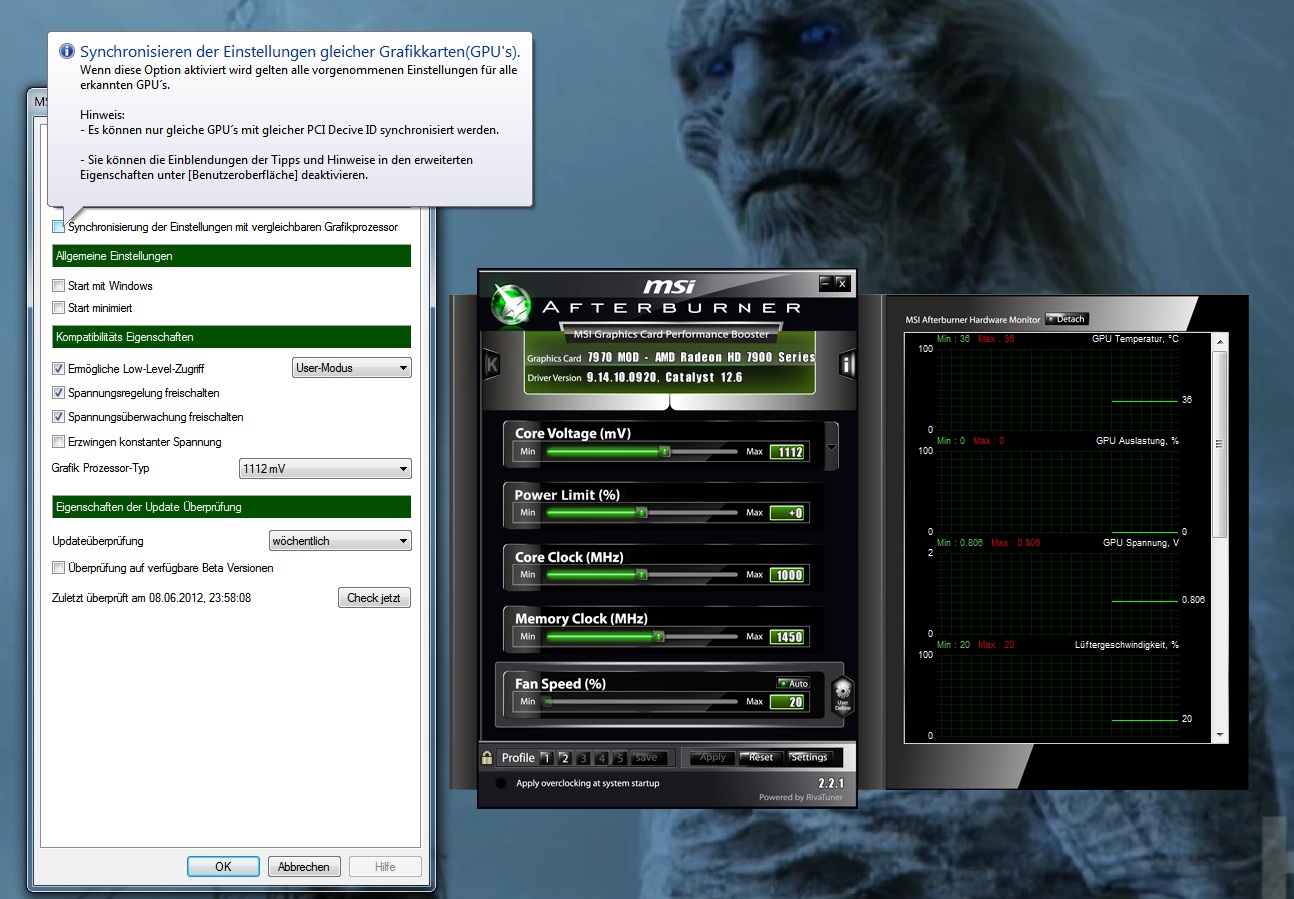Viewport: 1294px width, 899px height.
Task: Check the Start minimiert option
Action: [x=58, y=308]
